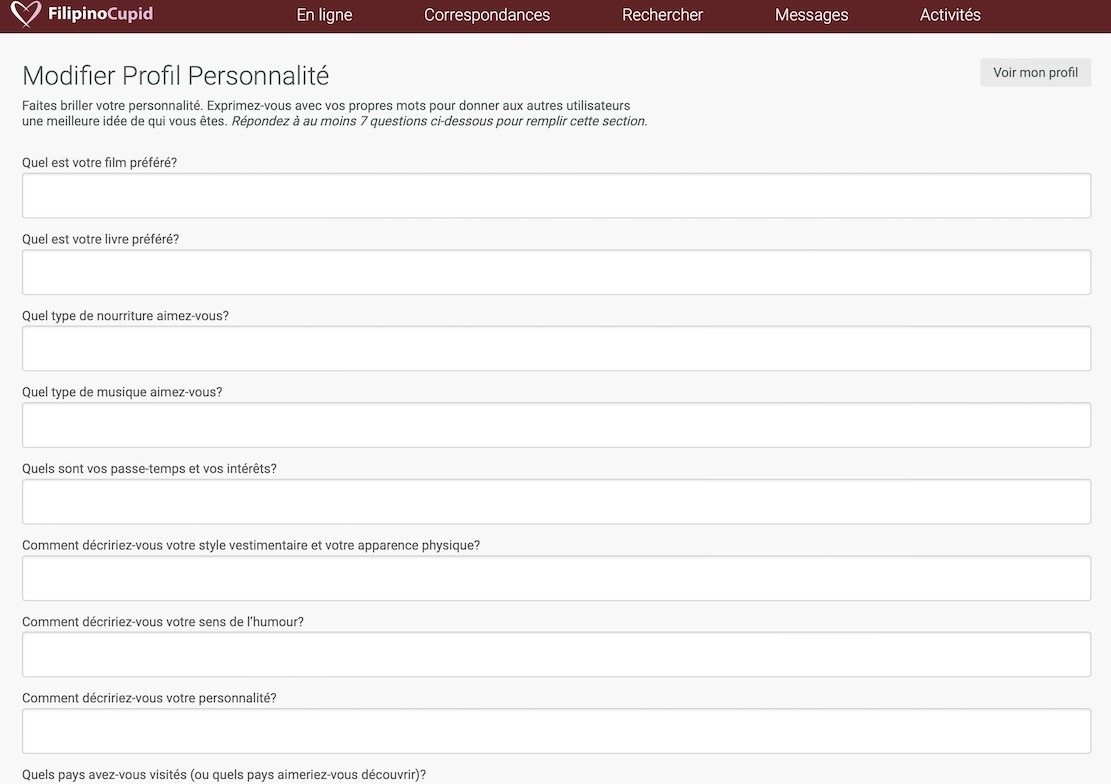This screenshot has width=1111, height=784.
Task: Select the personnalité description input
Action: [556, 731]
